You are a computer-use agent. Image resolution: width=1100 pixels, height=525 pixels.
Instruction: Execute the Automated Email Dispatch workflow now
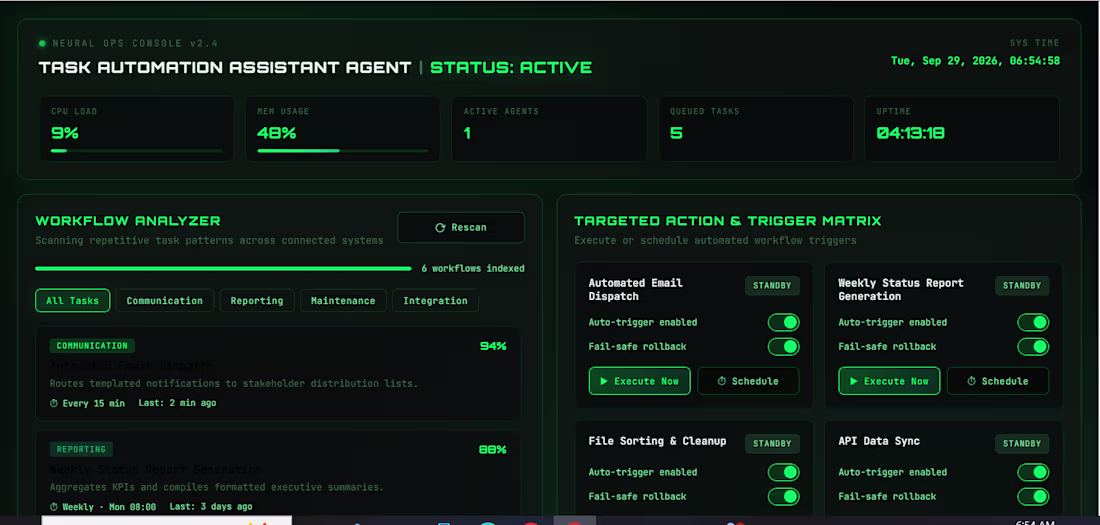(639, 381)
